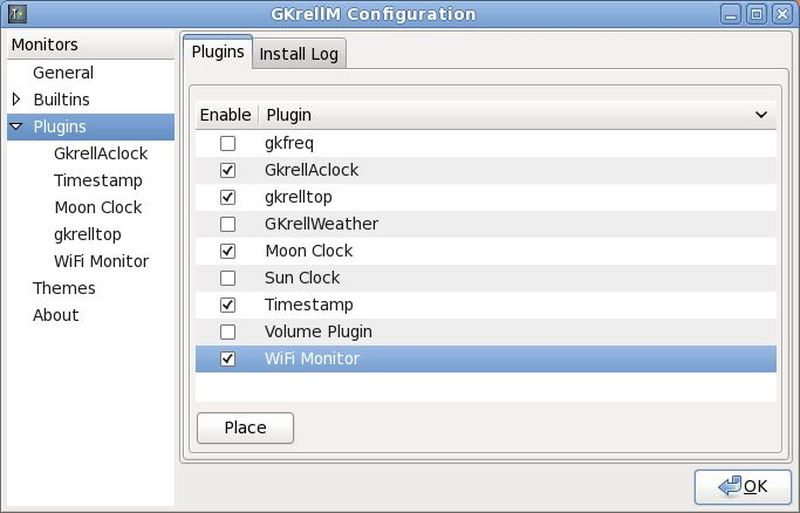Collapse the Plugins tree node
800x513 pixels.
point(16,127)
